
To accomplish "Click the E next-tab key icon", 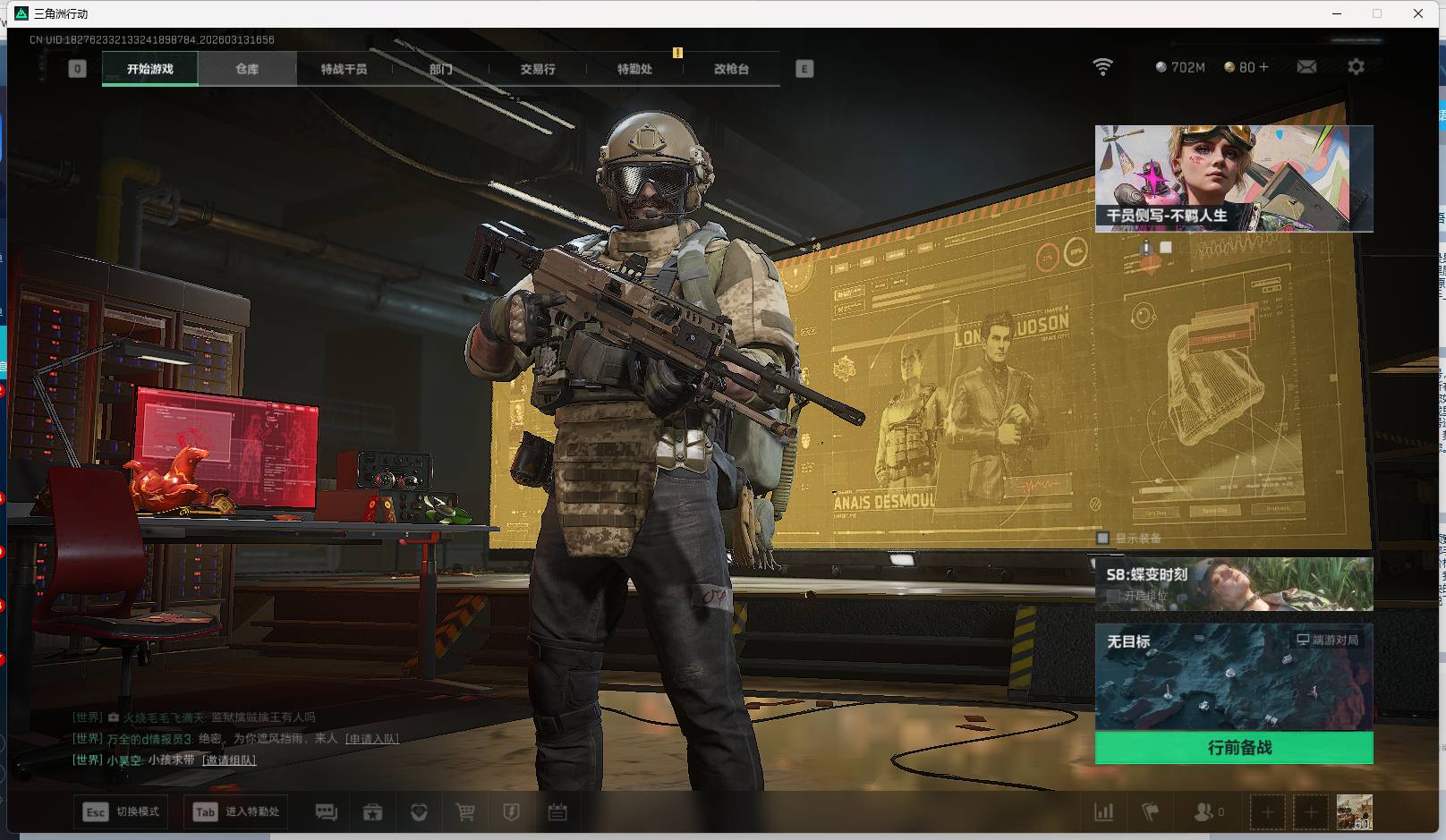I will pos(804,69).
